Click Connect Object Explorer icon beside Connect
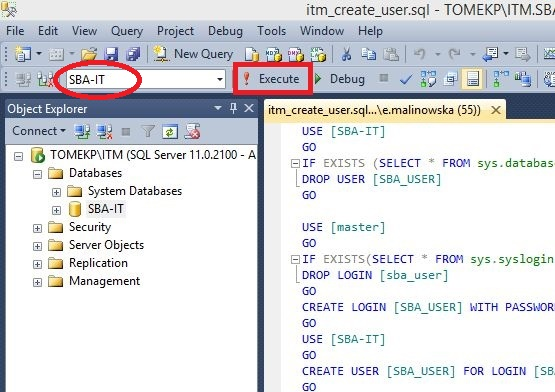This screenshot has height=392, width=555. click(x=82, y=132)
